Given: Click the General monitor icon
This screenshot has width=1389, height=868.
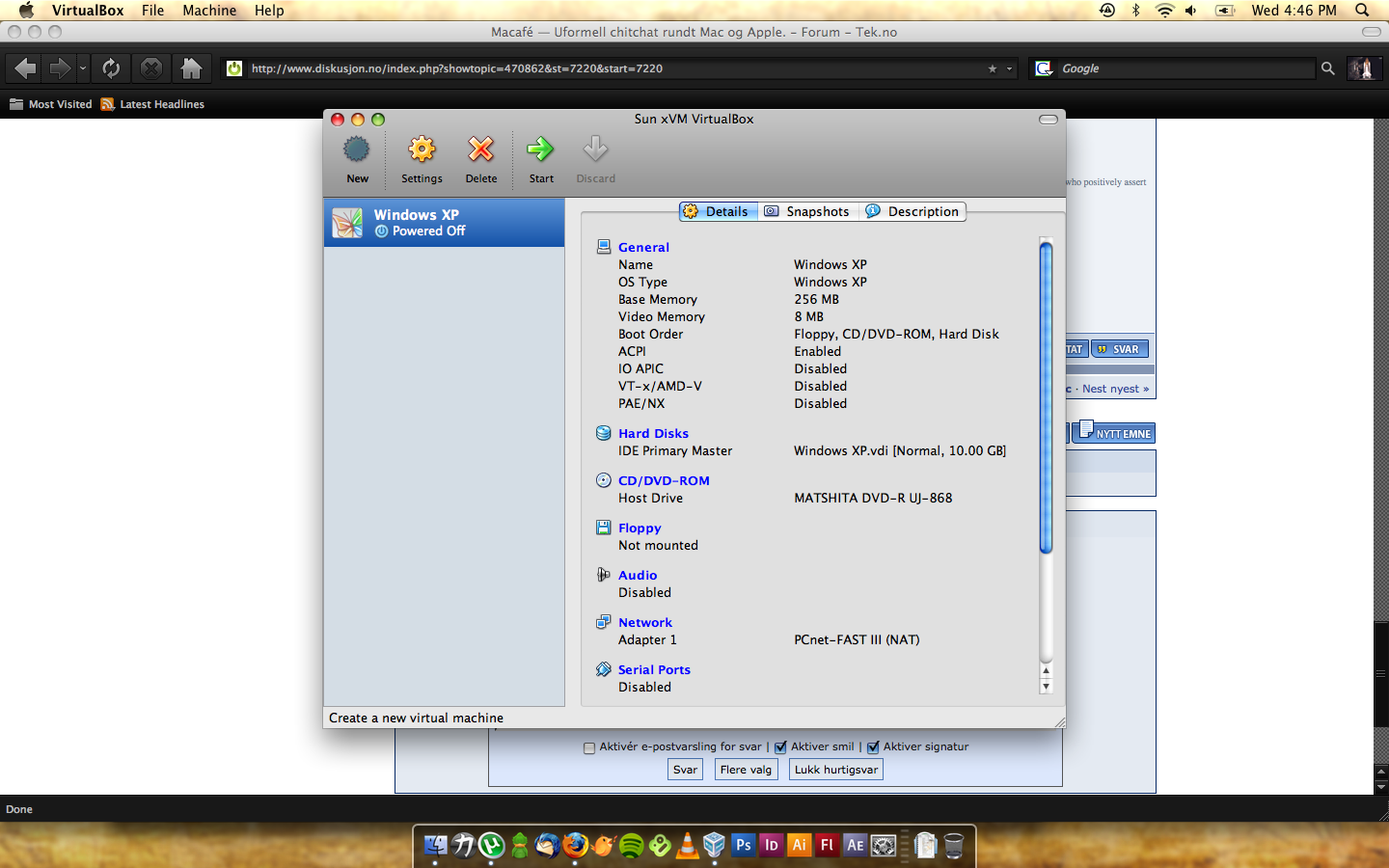Looking at the screenshot, I should (x=604, y=247).
